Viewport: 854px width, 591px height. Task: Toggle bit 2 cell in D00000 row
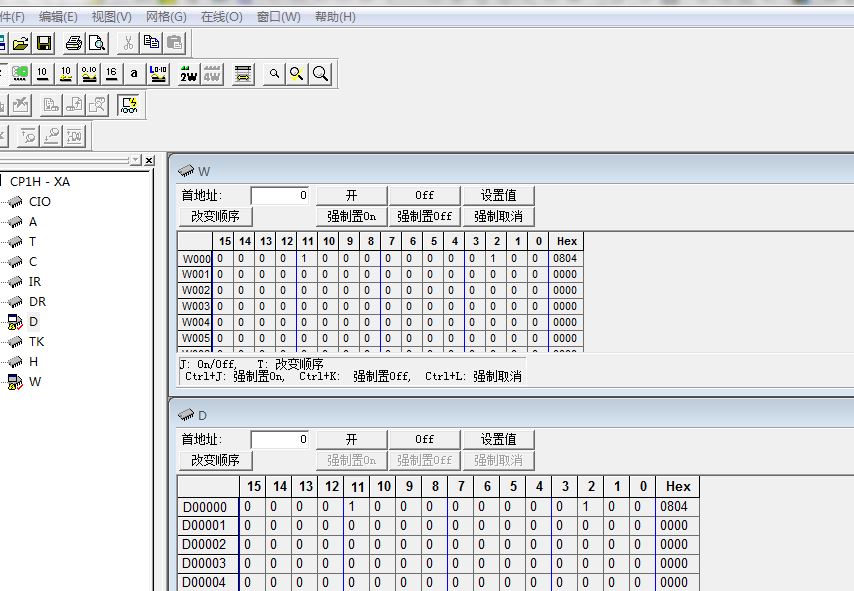591,506
